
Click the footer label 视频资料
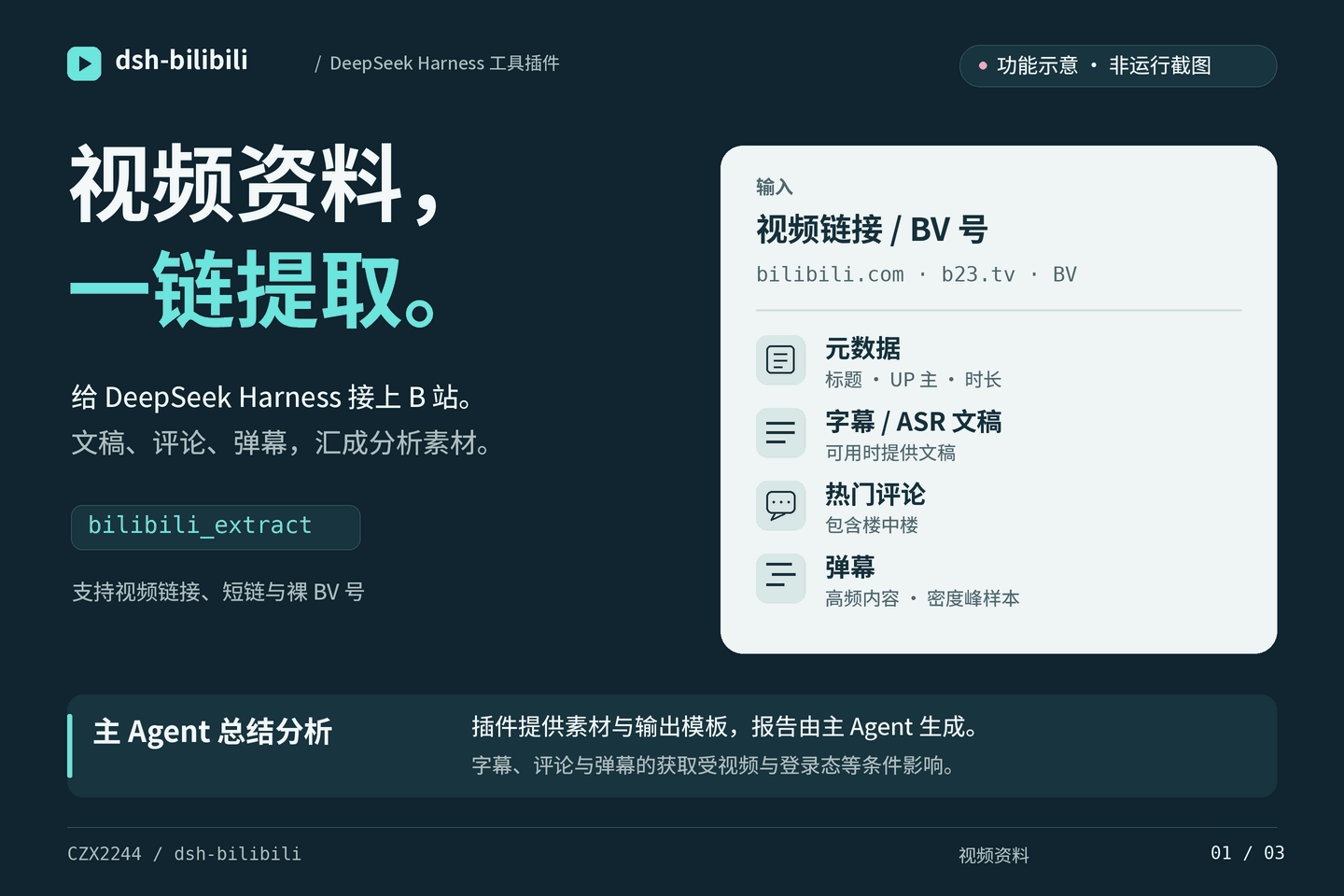(x=994, y=855)
